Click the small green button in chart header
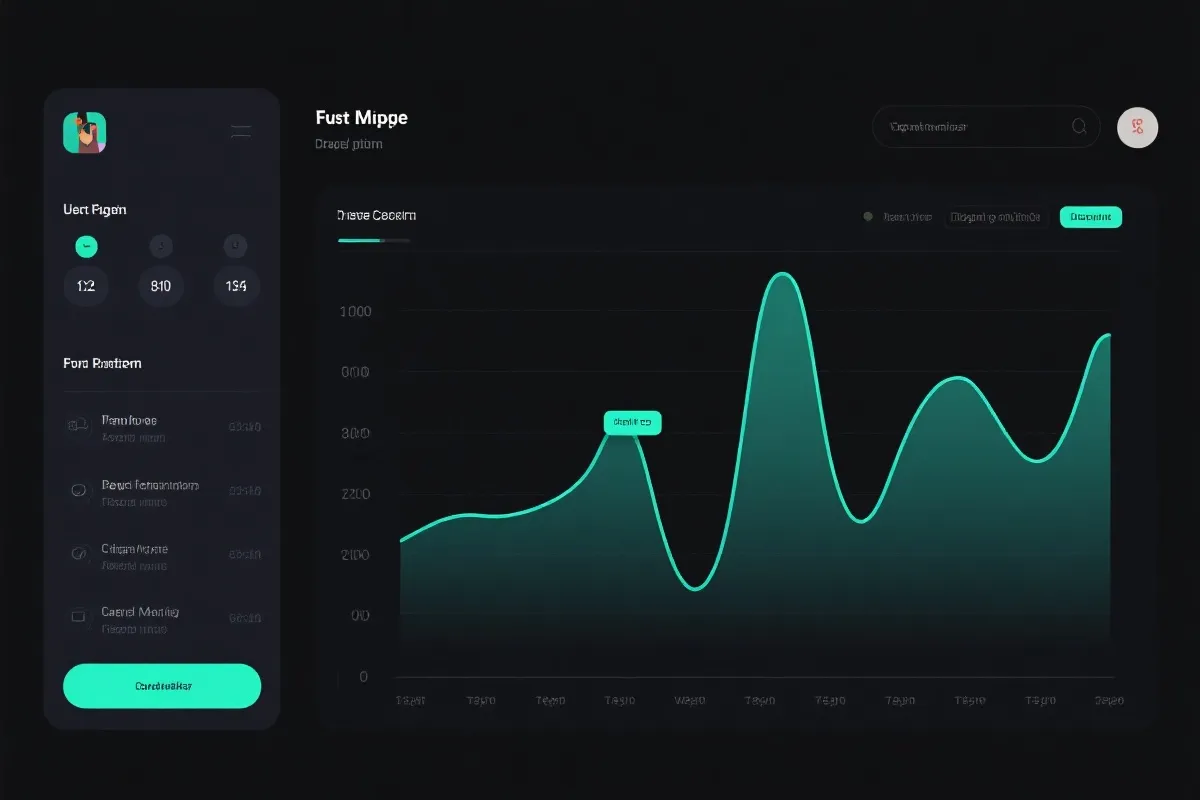 pos(1090,217)
